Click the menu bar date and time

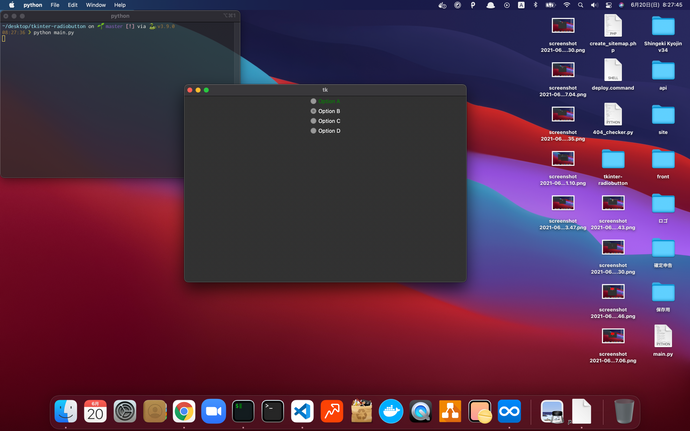click(656, 5)
